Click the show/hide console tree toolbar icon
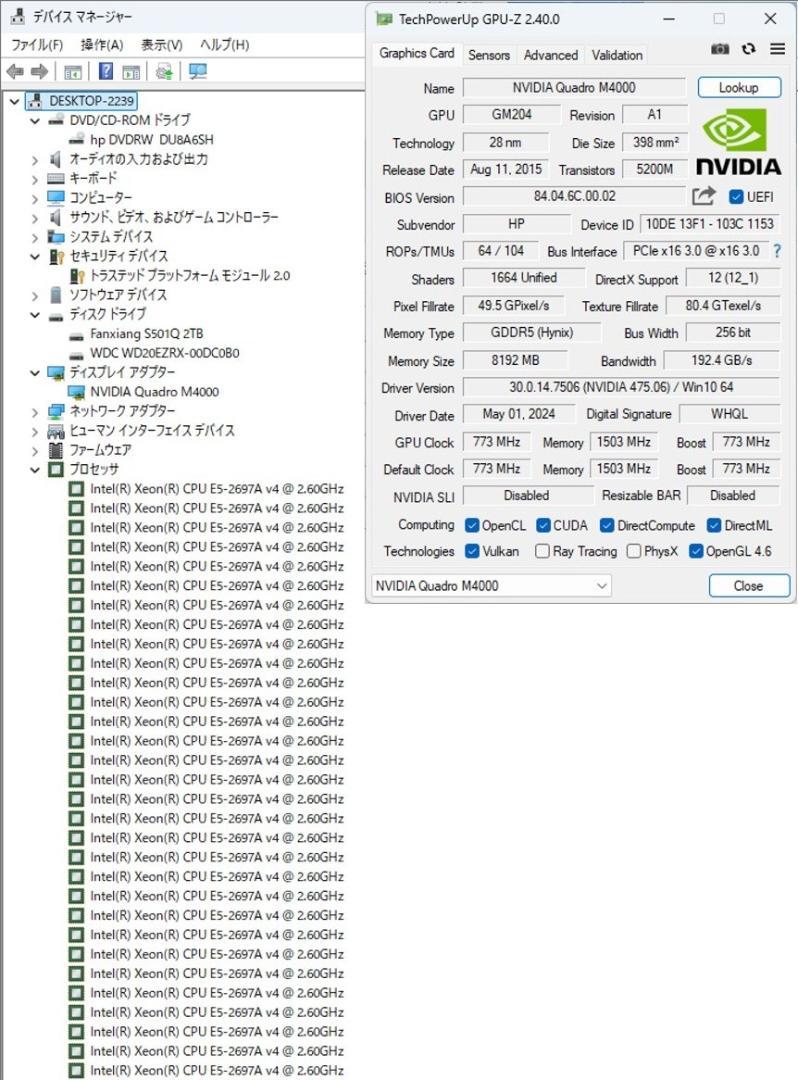This screenshot has width=798, height=1080. [x=73, y=71]
